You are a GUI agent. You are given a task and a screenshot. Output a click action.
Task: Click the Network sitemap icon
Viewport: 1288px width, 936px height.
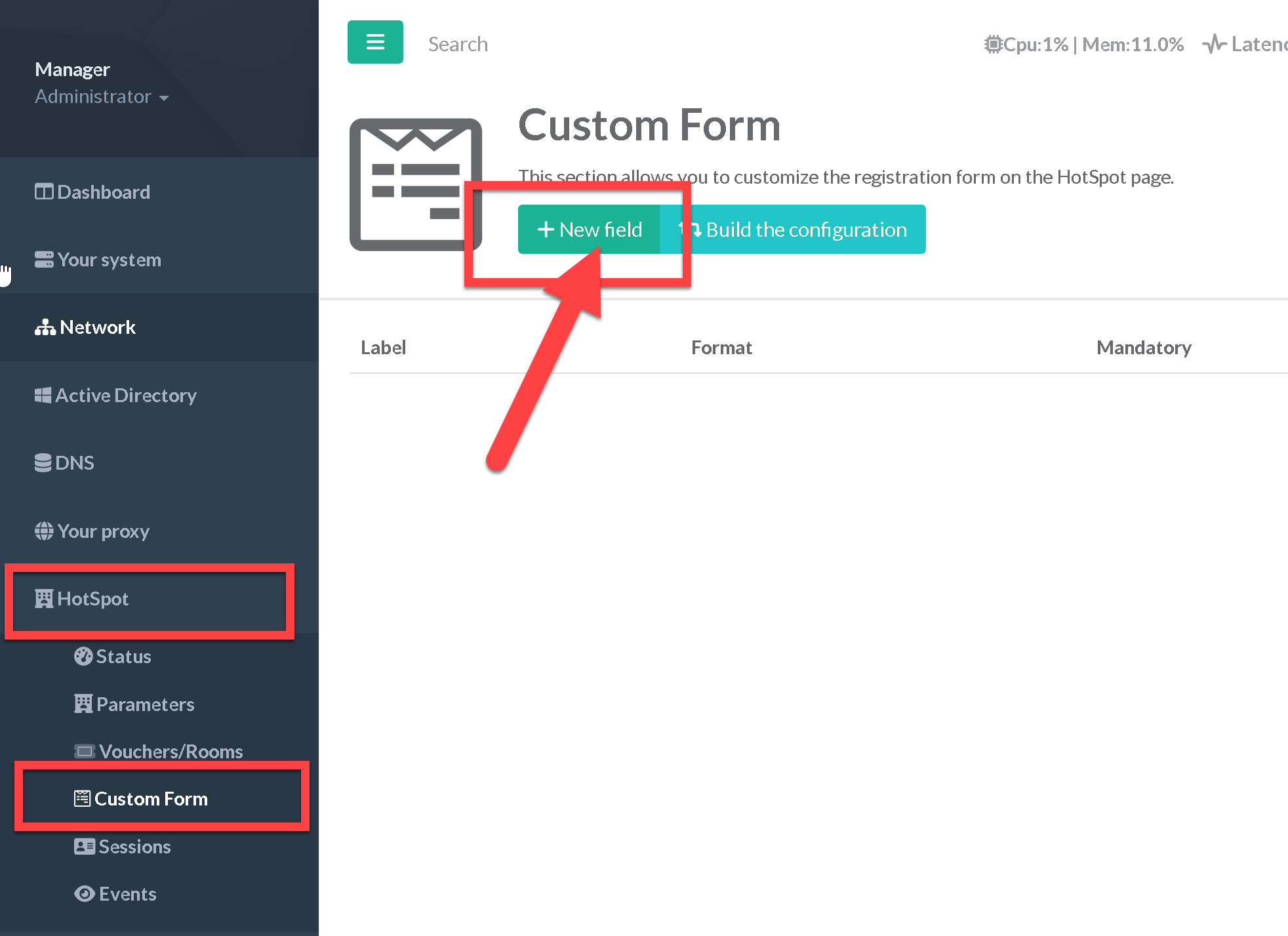45,327
